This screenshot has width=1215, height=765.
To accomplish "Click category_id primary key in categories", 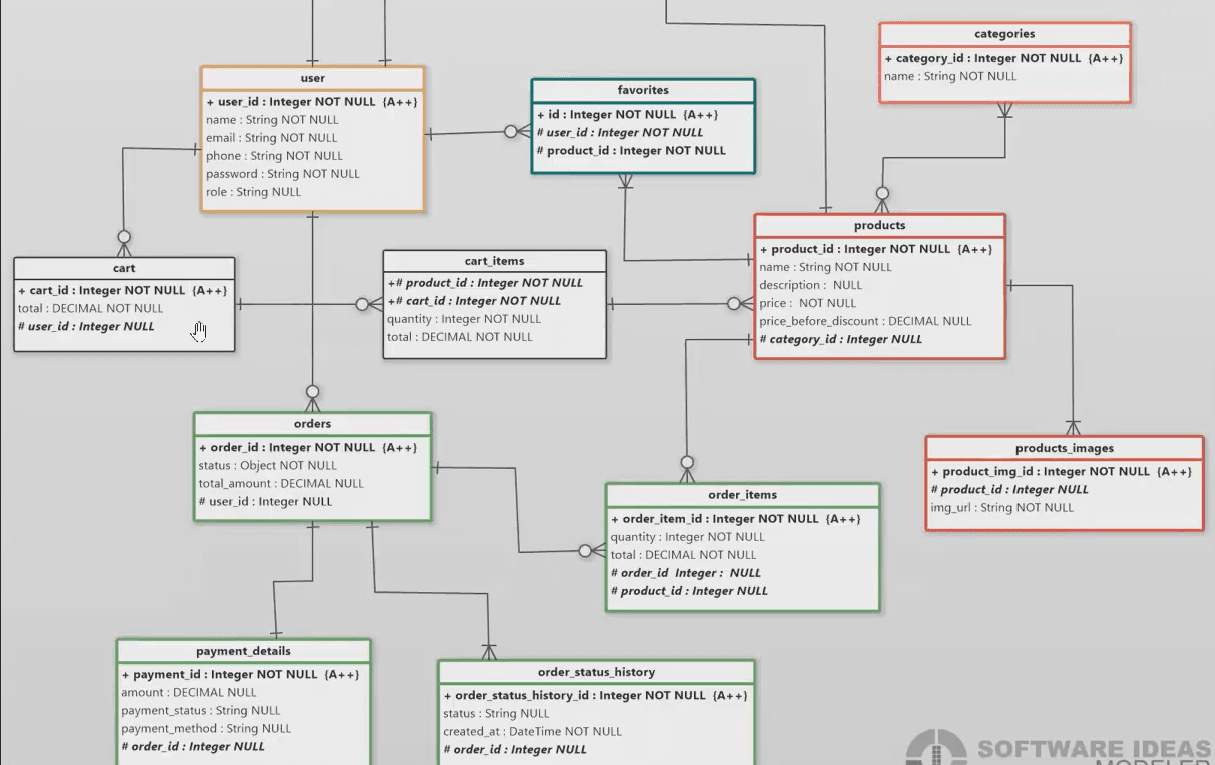I will (1004, 59).
